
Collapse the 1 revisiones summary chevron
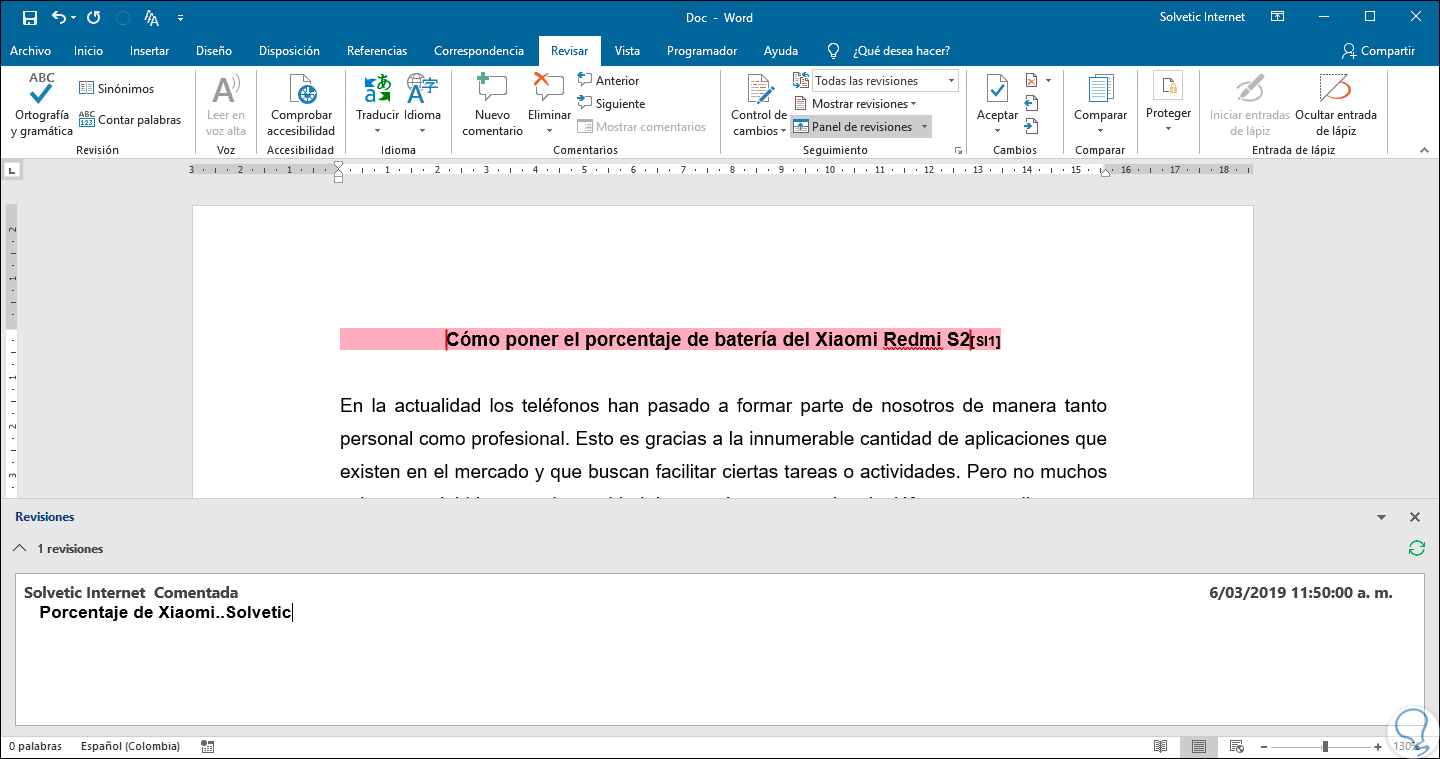click(x=20, y=549)
